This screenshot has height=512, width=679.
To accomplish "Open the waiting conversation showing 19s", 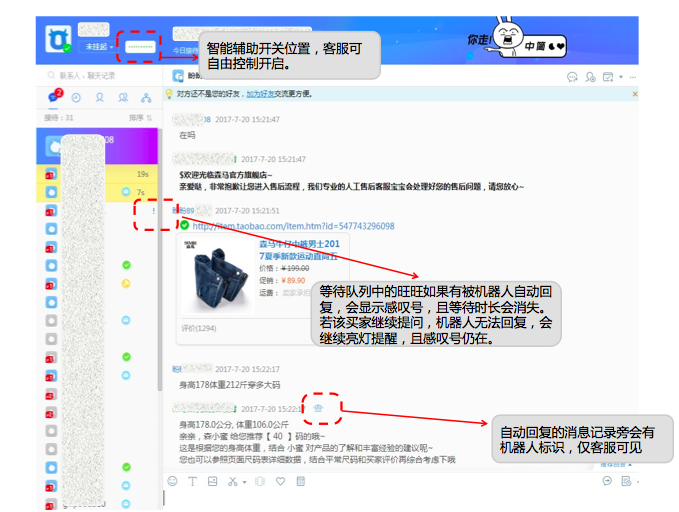I will tap(97, 174).
